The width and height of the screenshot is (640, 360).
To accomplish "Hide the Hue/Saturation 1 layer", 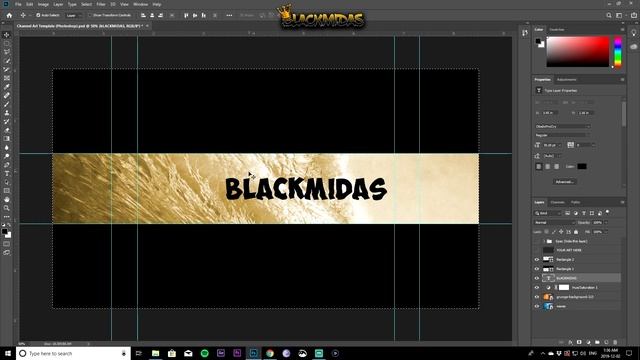I will tap(537, 288).
